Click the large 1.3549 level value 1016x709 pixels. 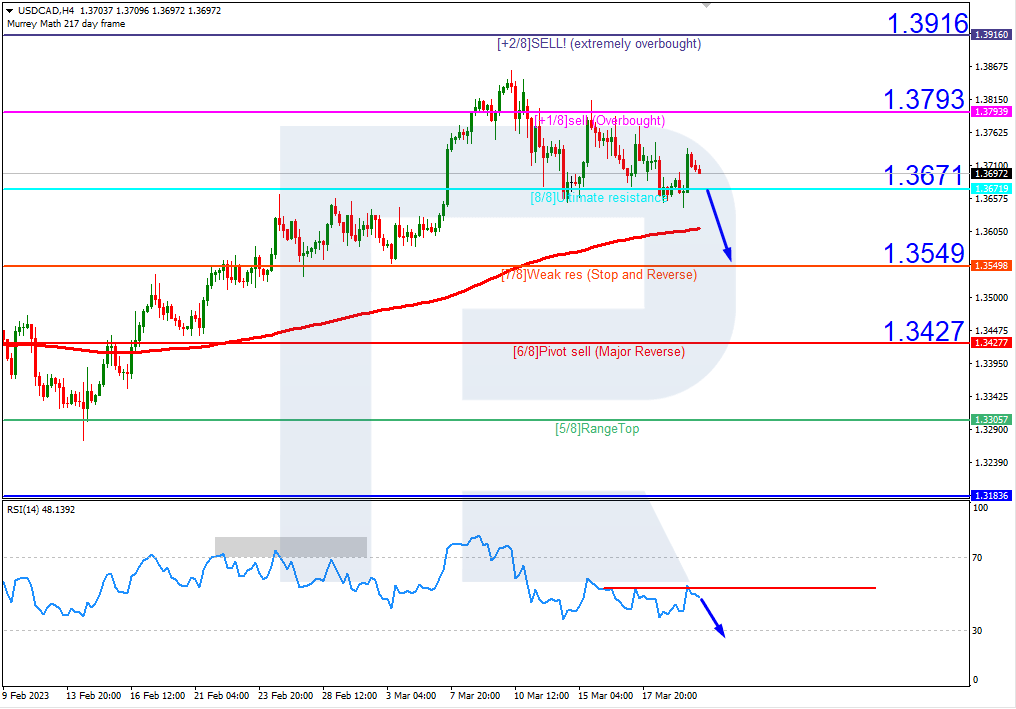coord(924,253)
